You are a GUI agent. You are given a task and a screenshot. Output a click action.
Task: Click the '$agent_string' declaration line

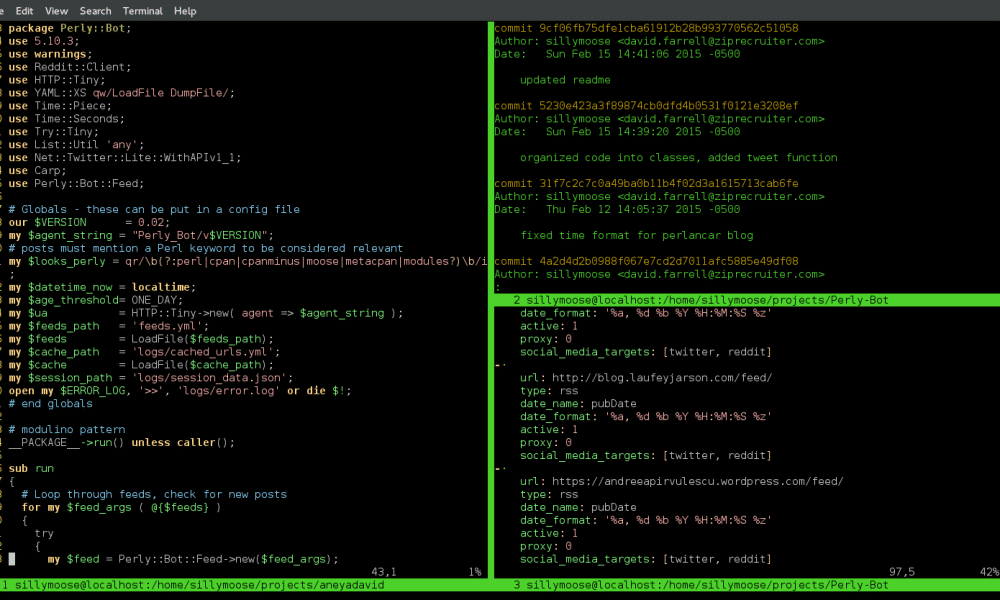click(x=141, y=235)
